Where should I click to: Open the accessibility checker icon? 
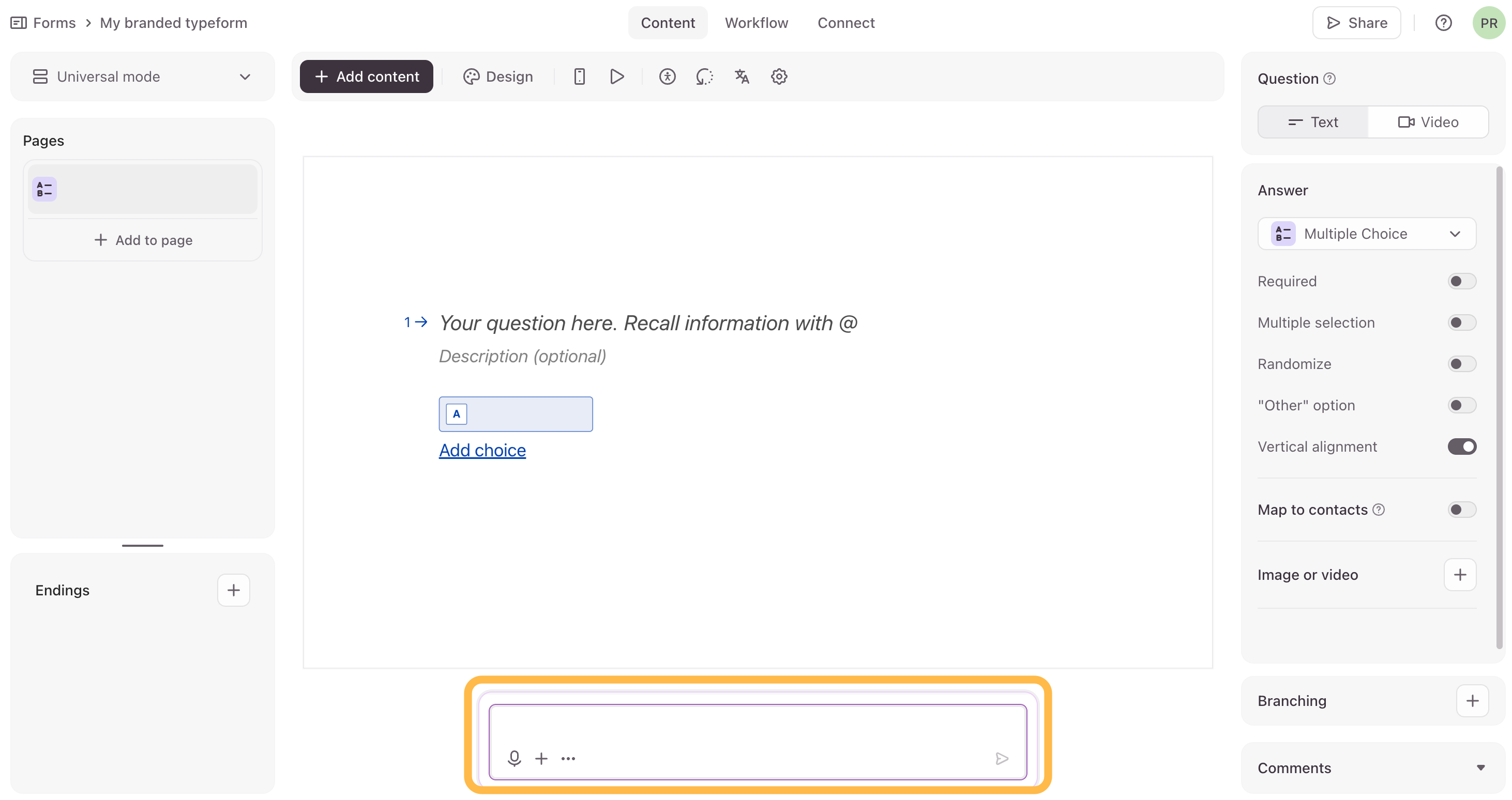click(x=668, y=77)
